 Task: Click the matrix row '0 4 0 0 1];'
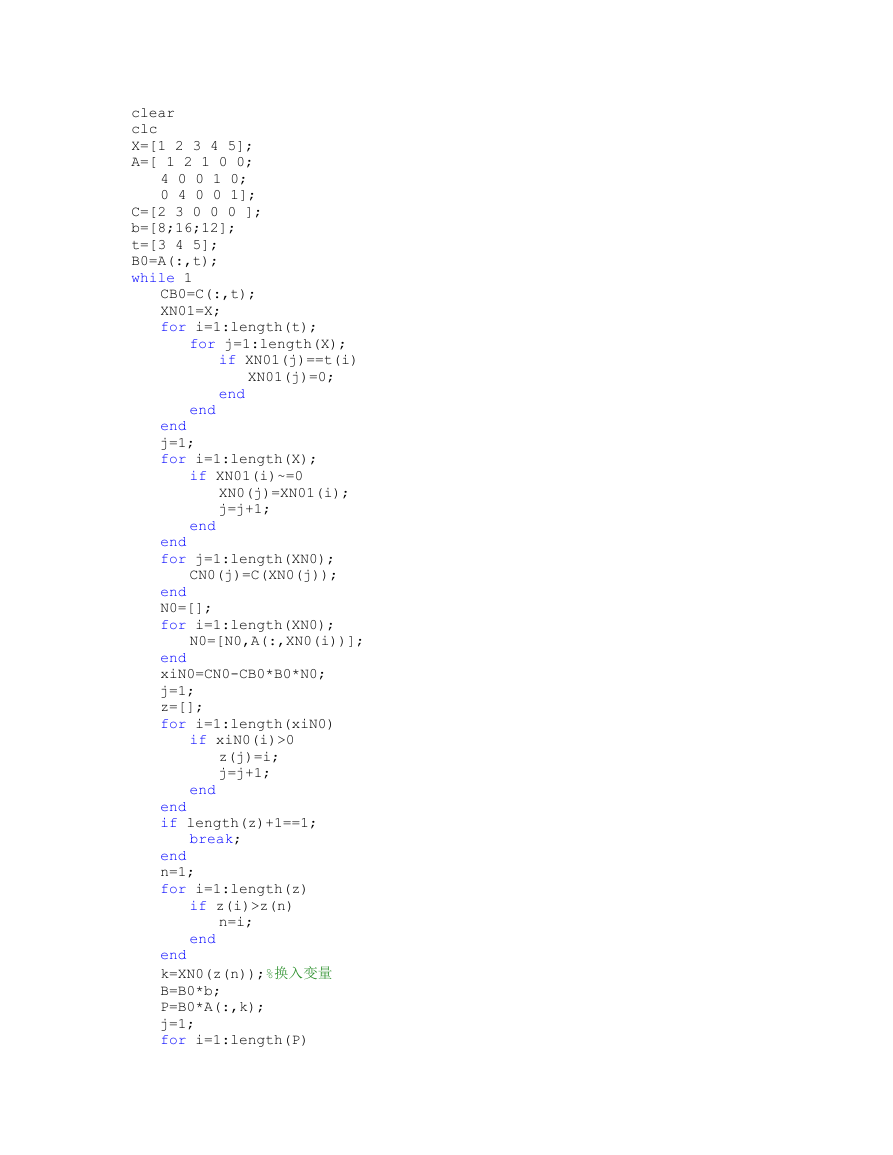pos(208,195)
